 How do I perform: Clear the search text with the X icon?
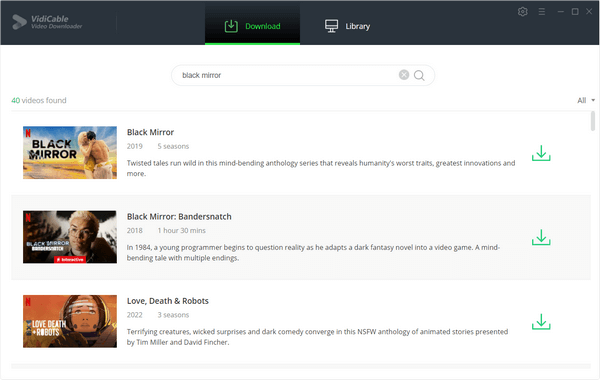(x=404, y=75)
